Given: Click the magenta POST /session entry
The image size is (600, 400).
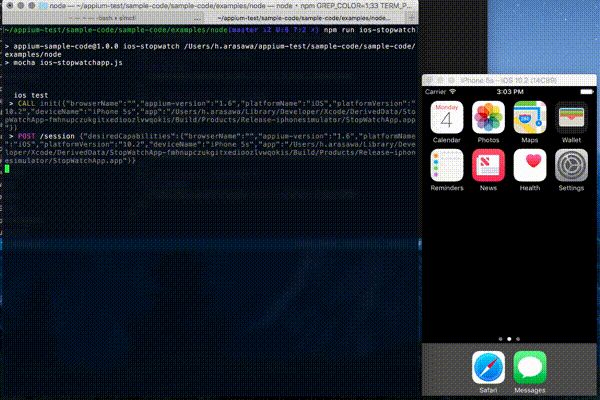Looking at the screenshot, I should coord(46,136).
